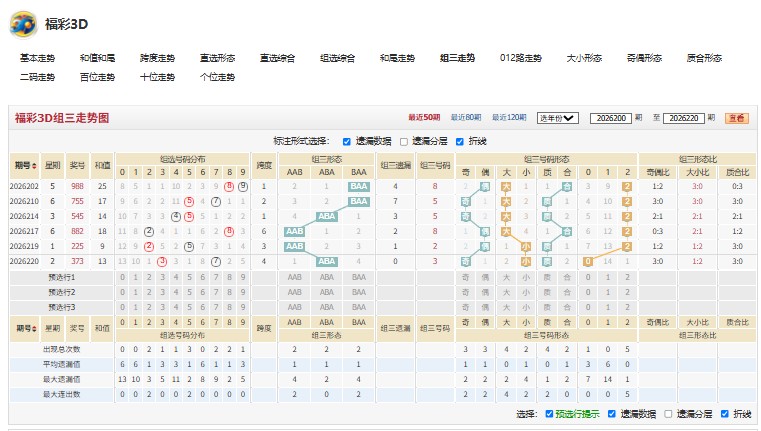Click the 组三遗漏 column header
This screenshot has width=761, height=431.
pos(396,166)
